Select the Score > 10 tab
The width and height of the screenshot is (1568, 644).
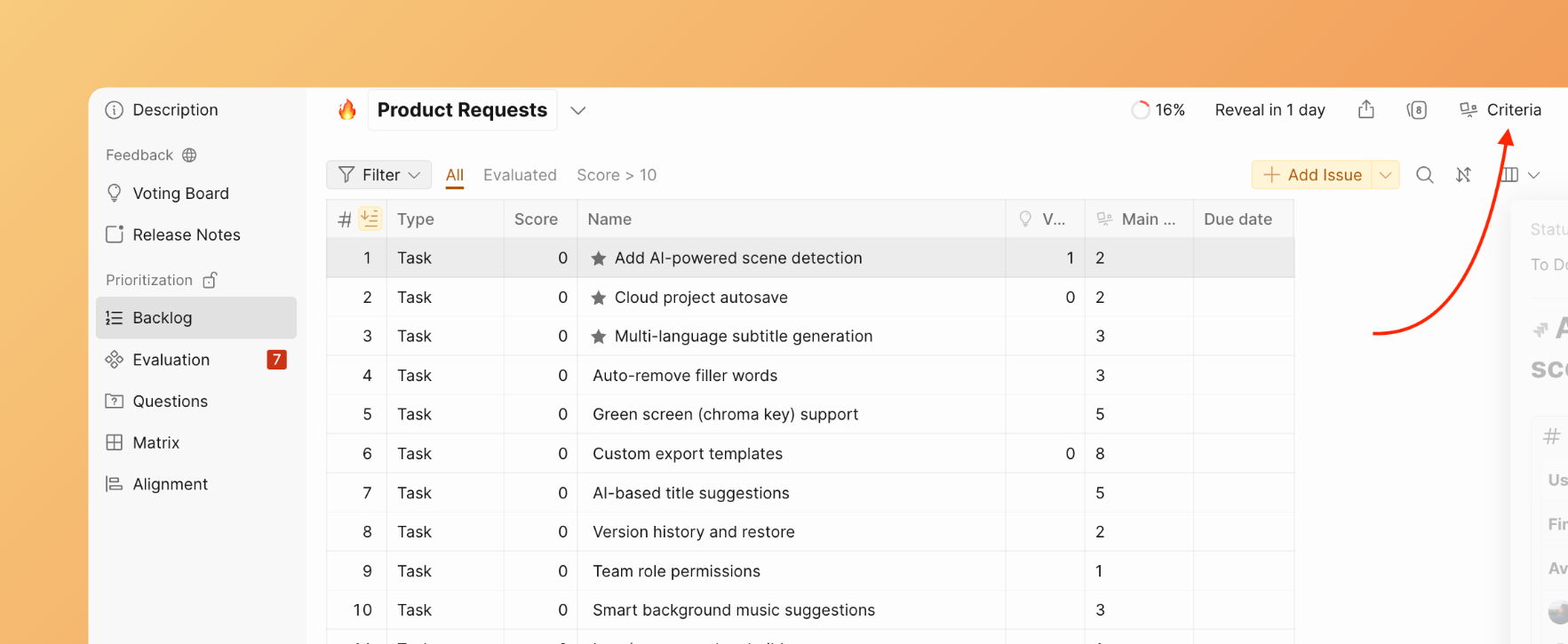coord(617,175)
